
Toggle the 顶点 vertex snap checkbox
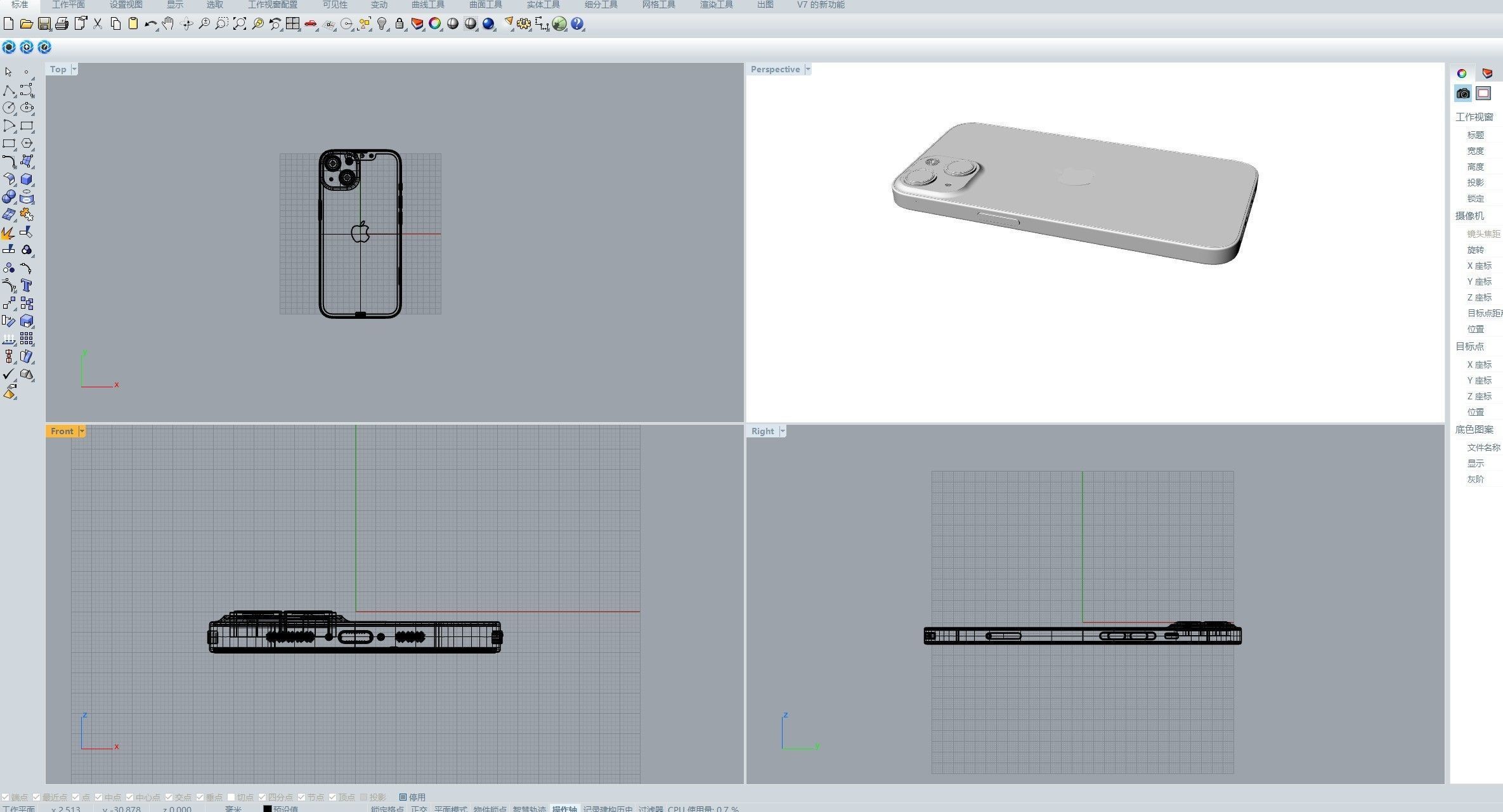[333, 797]
